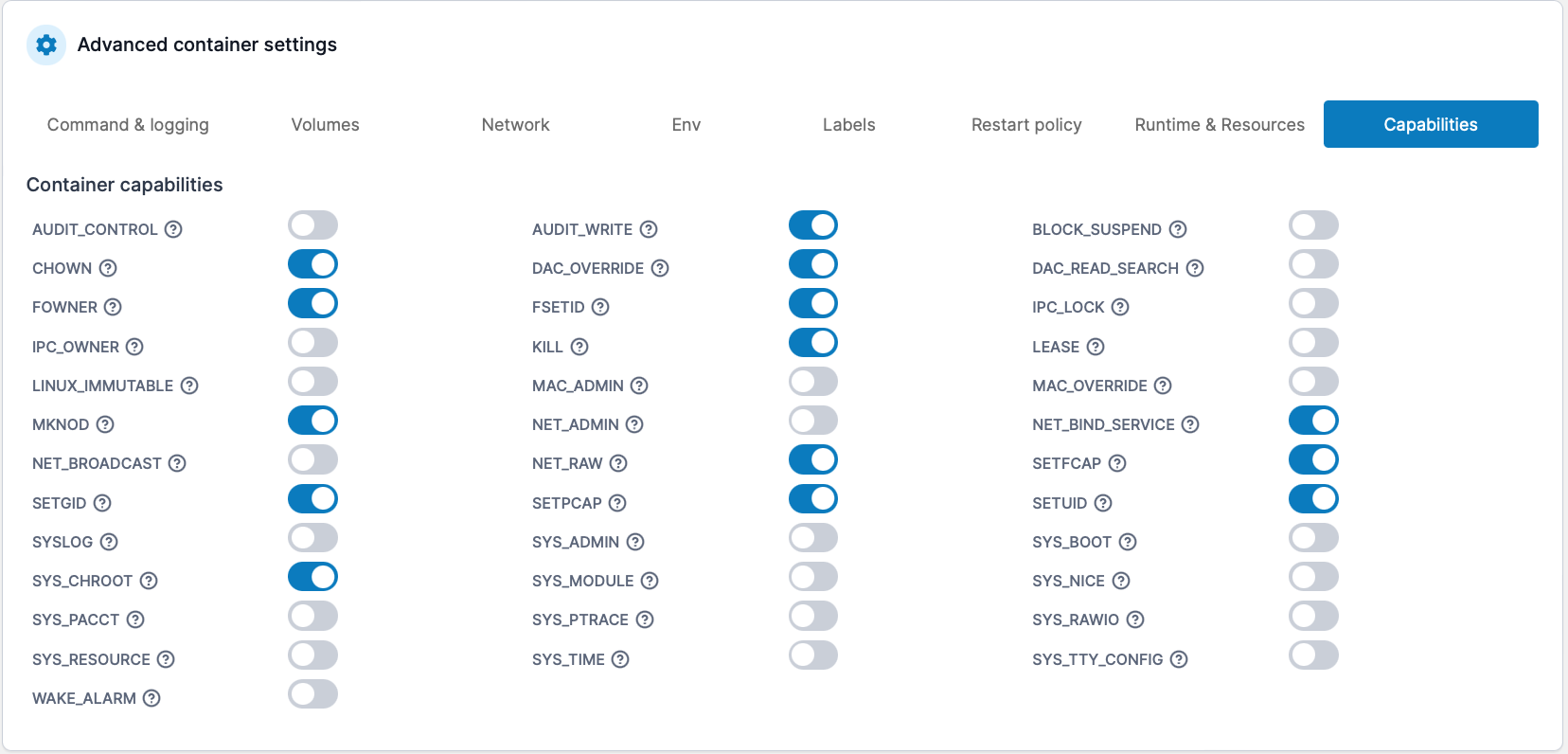Open the Env tab
Image resolution: width=1568 pixels, height=754 pixels.
point(686,124)
